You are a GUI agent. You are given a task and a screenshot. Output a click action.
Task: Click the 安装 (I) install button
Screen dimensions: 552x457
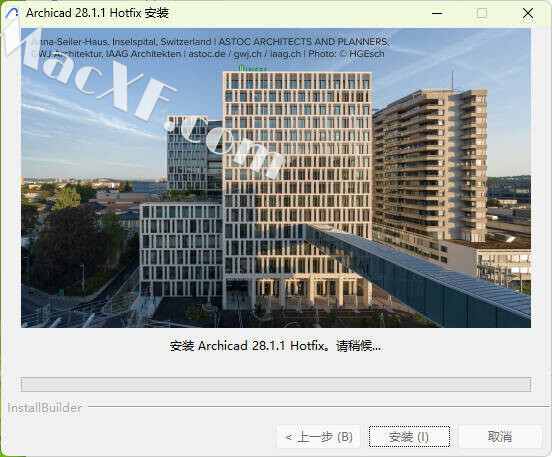coord(409,437)
